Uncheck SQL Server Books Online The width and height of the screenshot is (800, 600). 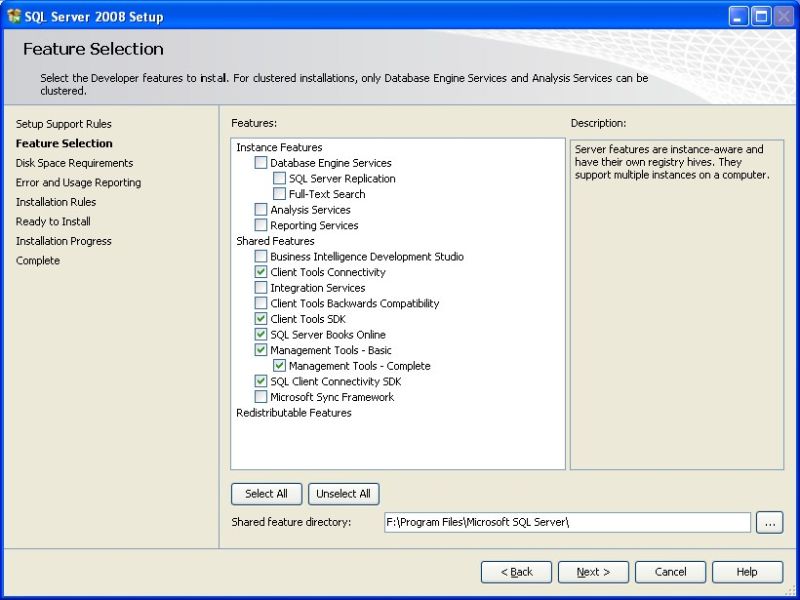(x=261, y=334)
